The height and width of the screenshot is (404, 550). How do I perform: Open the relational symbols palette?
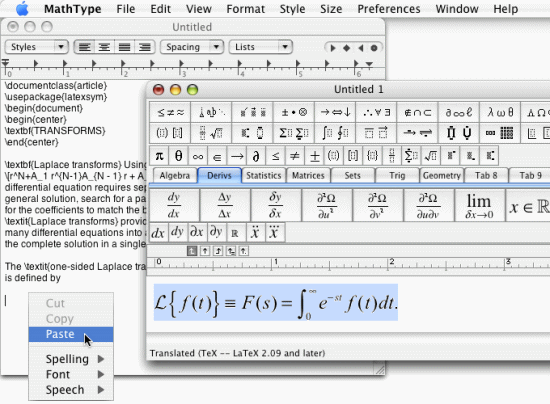click(x=170, y=112)
